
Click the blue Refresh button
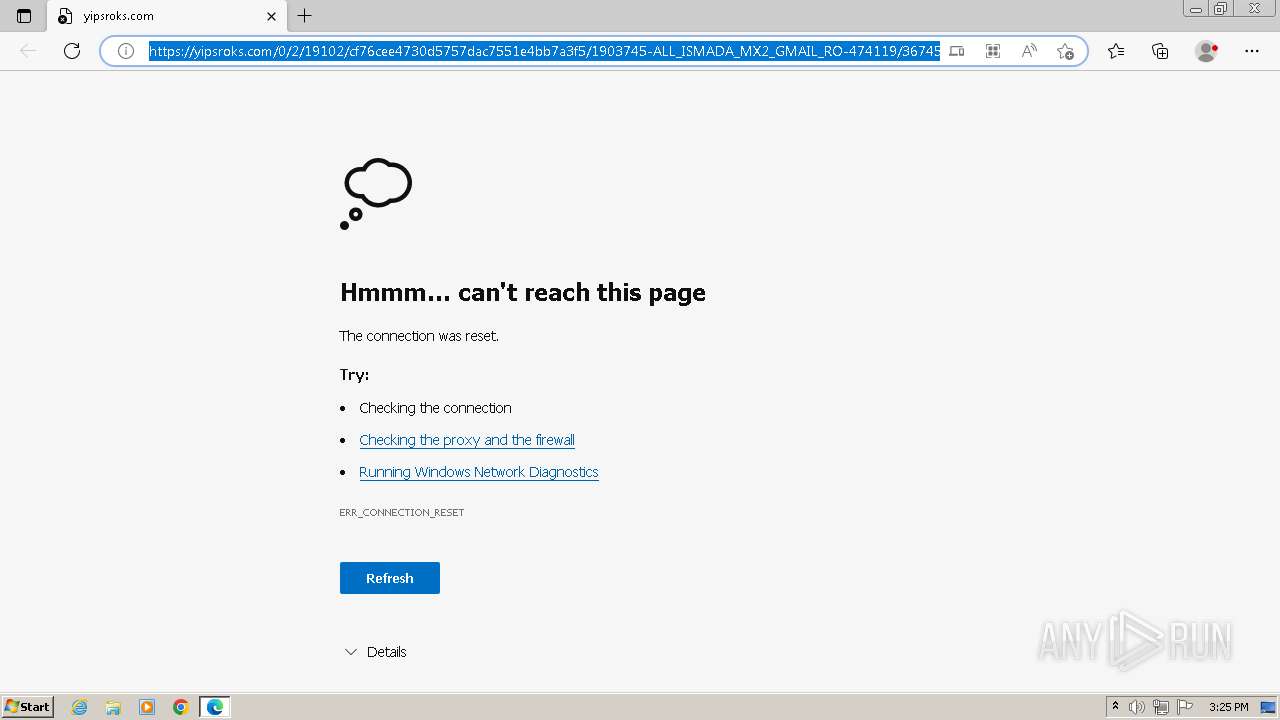[390, 578]
